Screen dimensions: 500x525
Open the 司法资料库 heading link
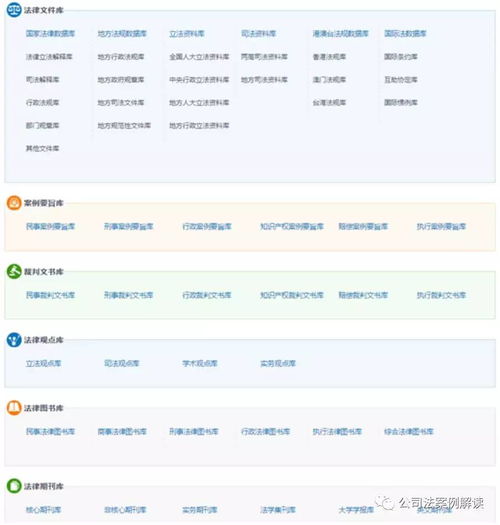258,33
